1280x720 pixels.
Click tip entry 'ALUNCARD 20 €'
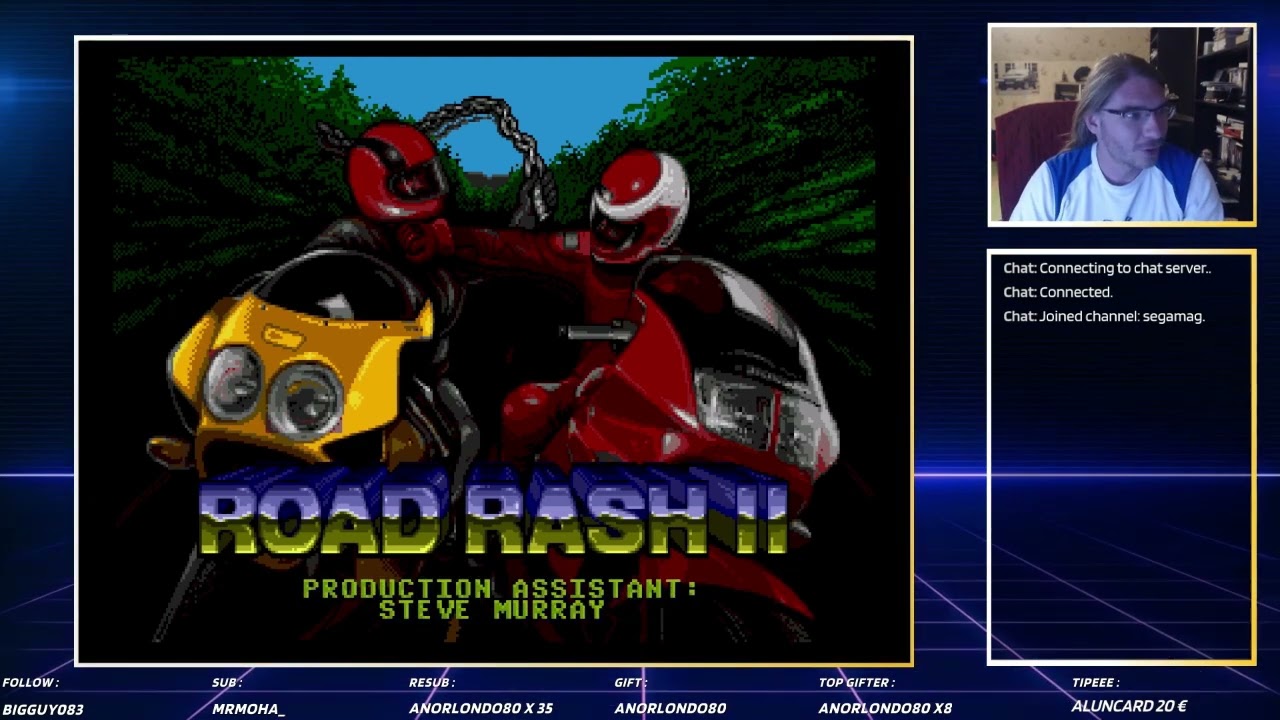1129,707
